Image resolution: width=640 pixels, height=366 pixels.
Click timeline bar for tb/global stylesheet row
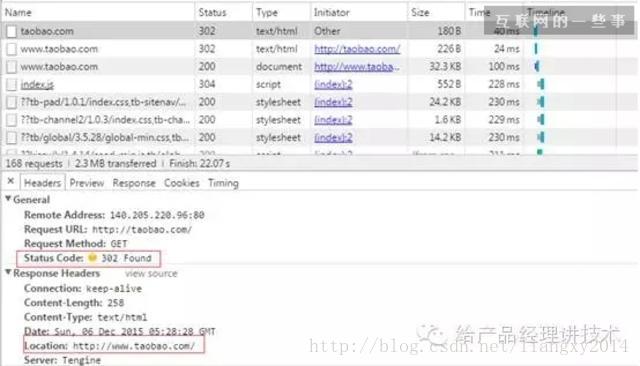541,138
